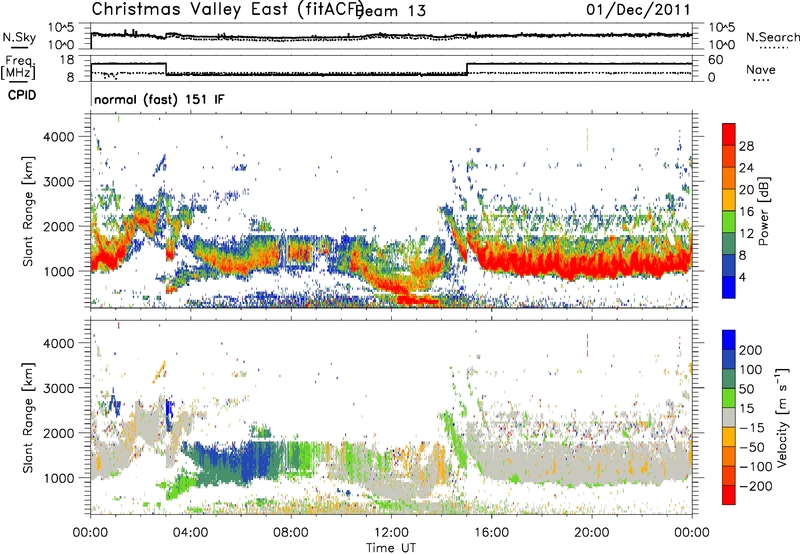Click the '28' power colorbar label

point(746,146)
